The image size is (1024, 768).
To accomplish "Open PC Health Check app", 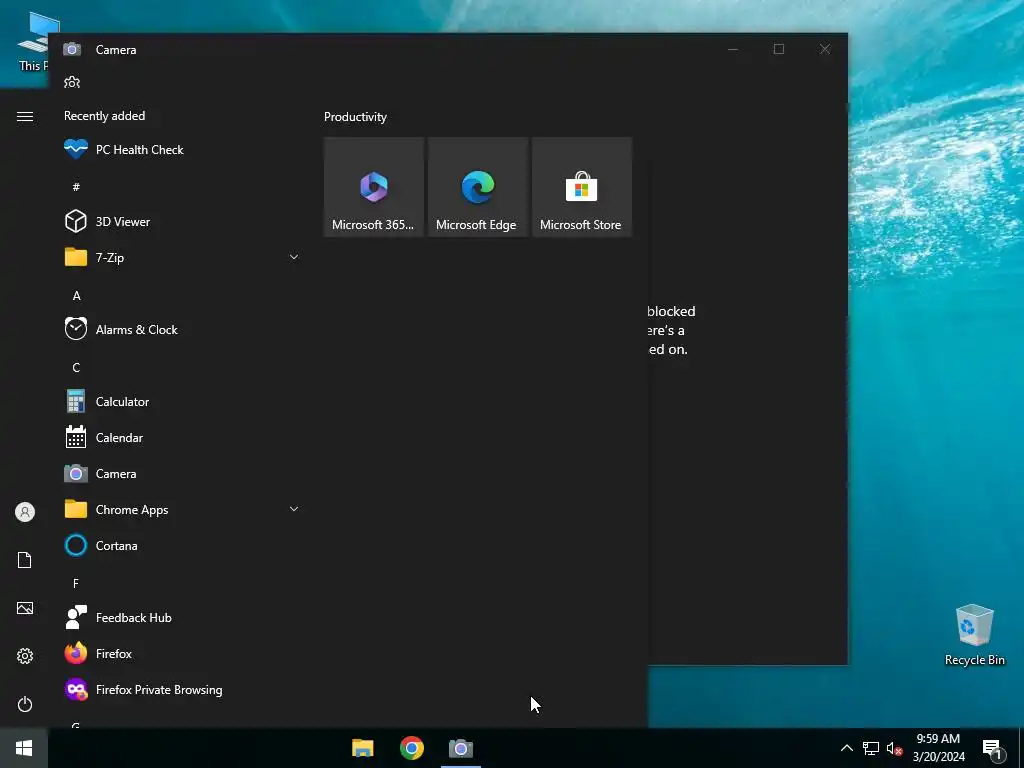I will pos(181,150).
